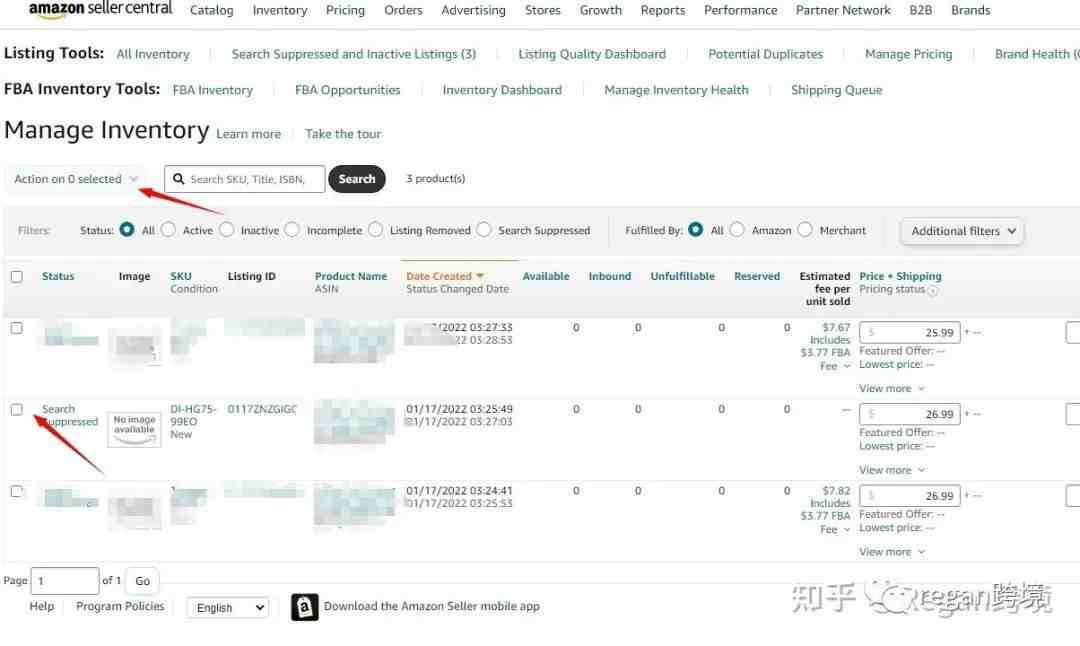Open the Inventory Dashboard link
The image size is (1080, 646).
coord(502,90)
